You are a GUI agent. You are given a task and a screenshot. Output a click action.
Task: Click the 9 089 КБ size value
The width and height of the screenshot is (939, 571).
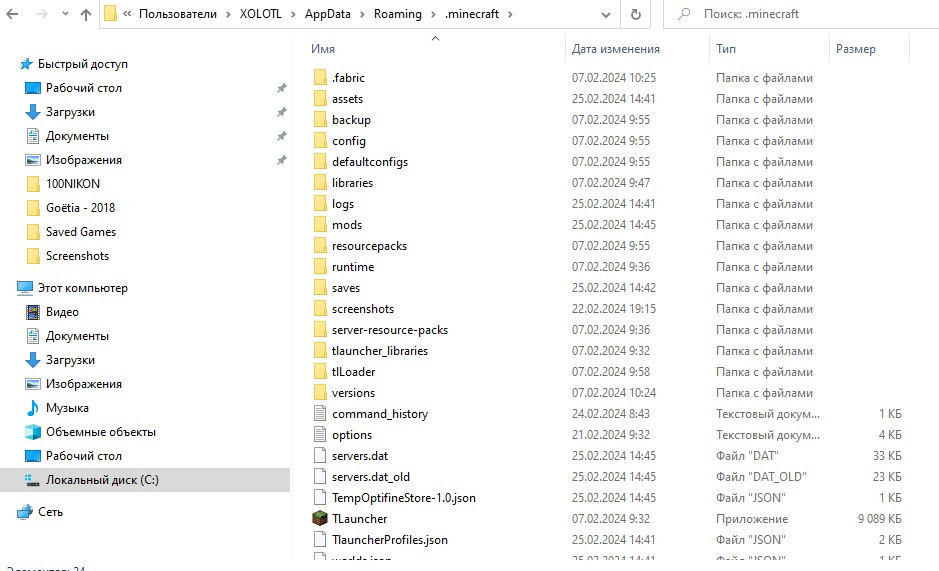879,519
